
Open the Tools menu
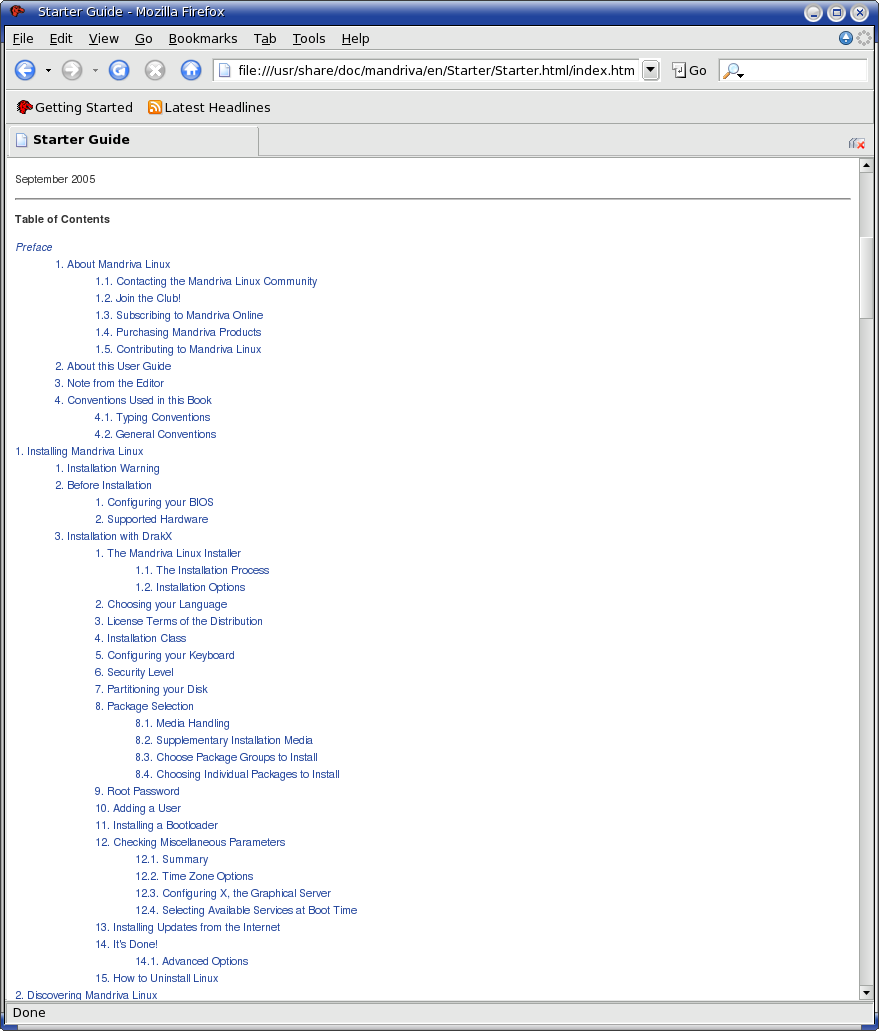pos(309,39)
